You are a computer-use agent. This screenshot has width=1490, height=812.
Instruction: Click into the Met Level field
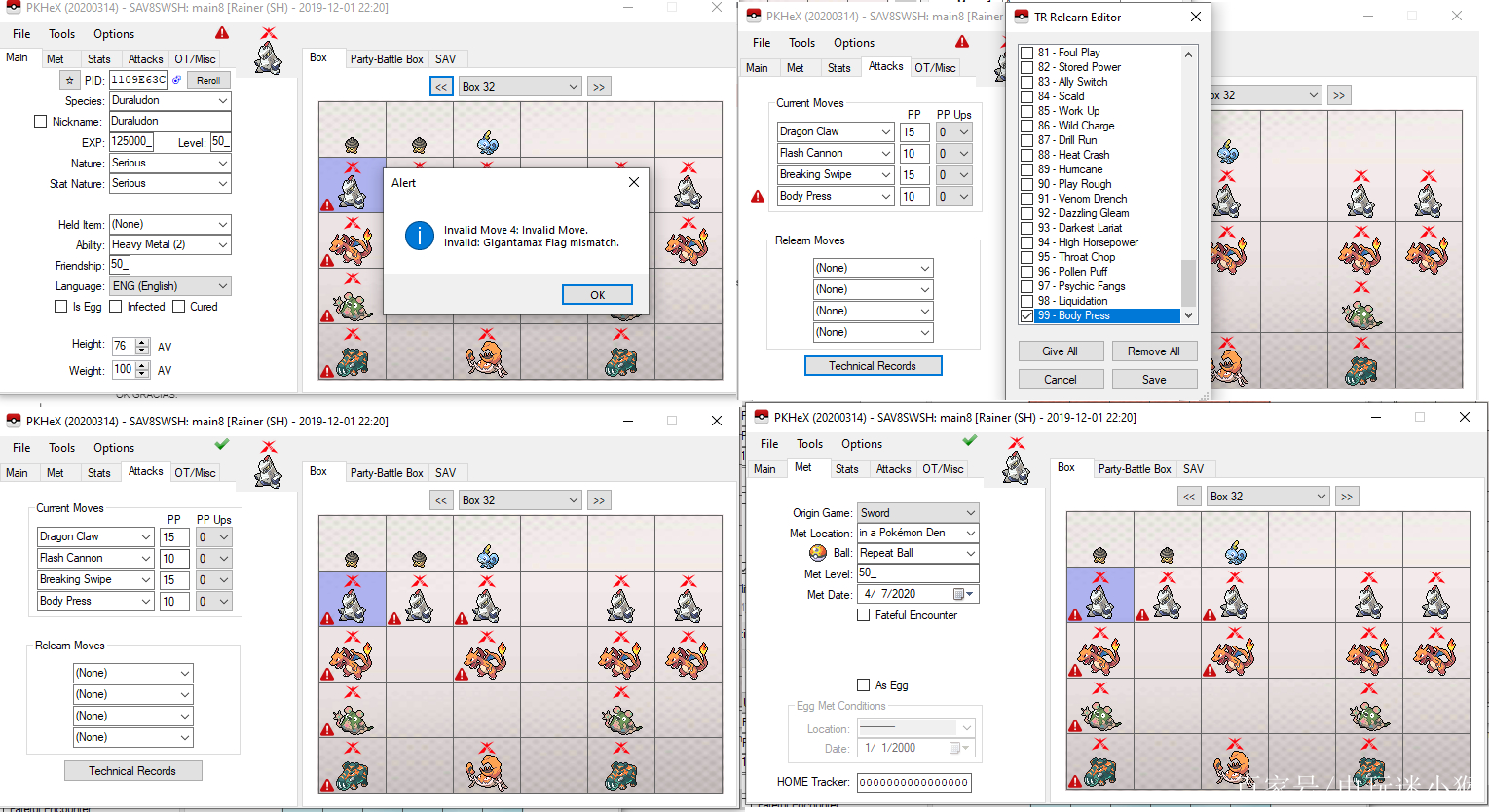tap(917, 573)
